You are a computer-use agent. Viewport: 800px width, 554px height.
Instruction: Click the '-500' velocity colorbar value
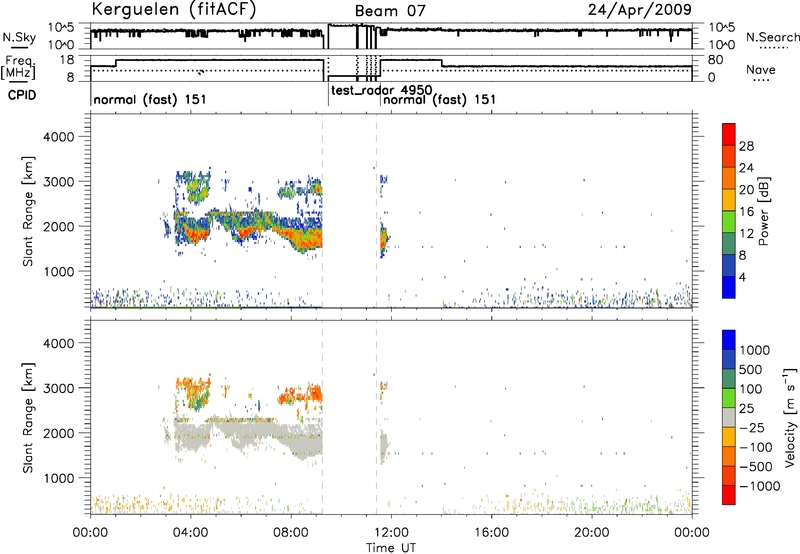[x=756, y=466]
